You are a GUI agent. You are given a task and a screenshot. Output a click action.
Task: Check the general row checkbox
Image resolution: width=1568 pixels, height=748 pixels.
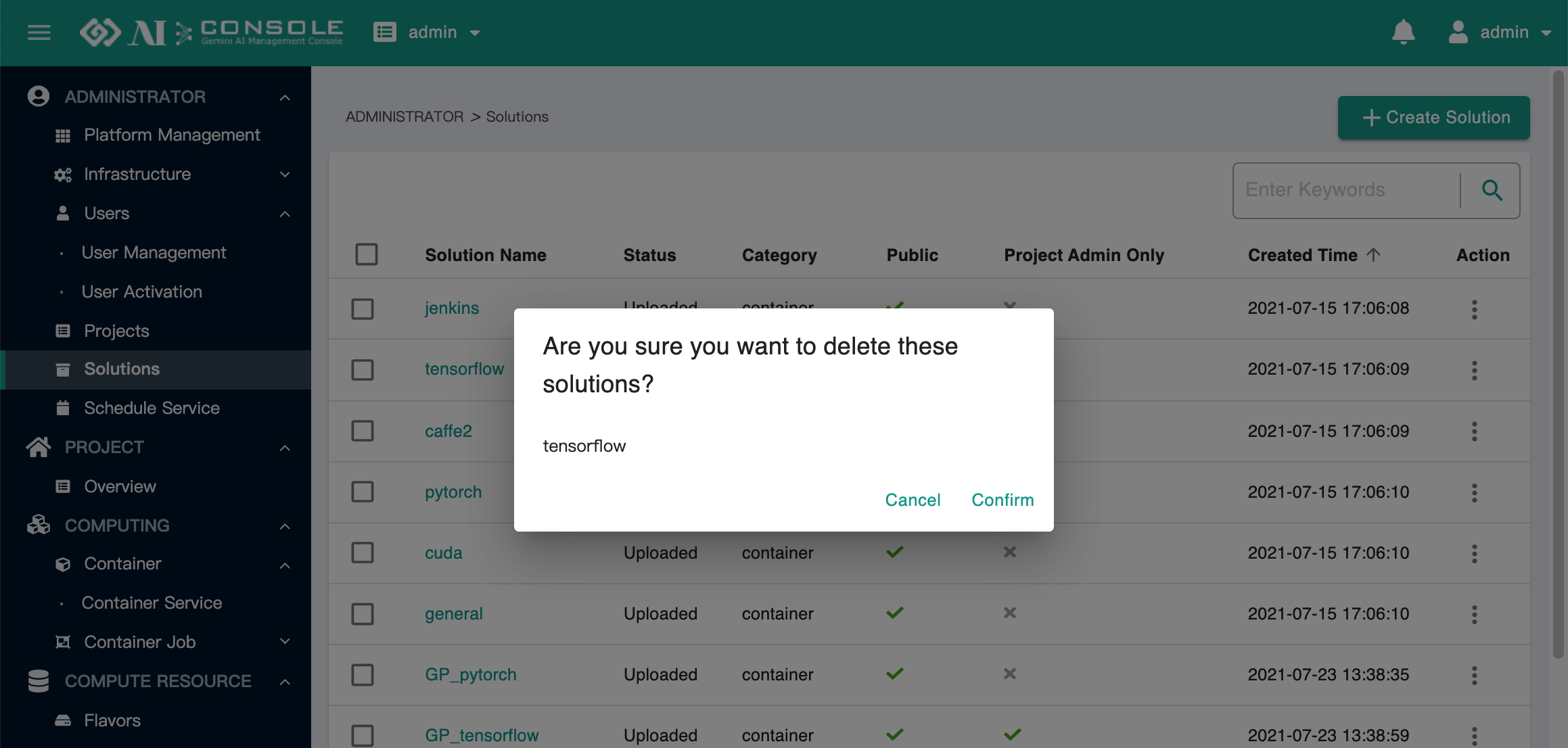(x=363, y=614)
